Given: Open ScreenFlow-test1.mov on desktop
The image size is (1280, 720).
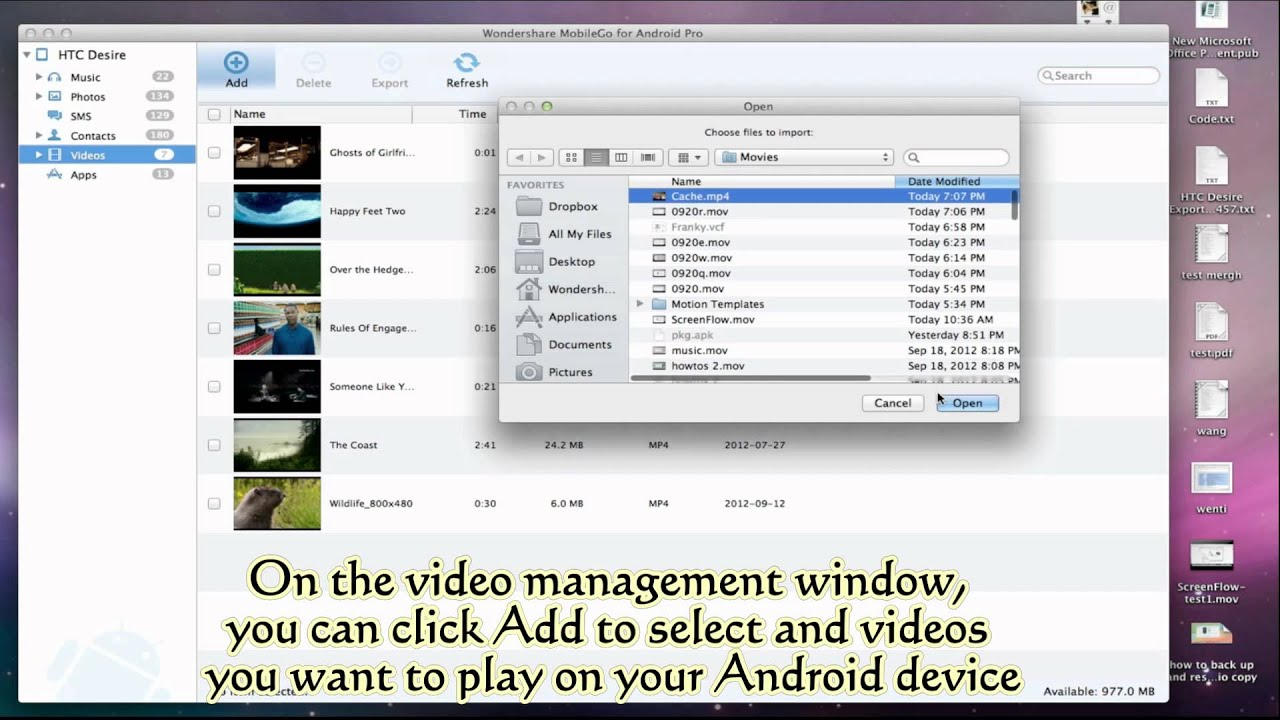Looking at the screenshot, I should click(x=1211, y=572).
